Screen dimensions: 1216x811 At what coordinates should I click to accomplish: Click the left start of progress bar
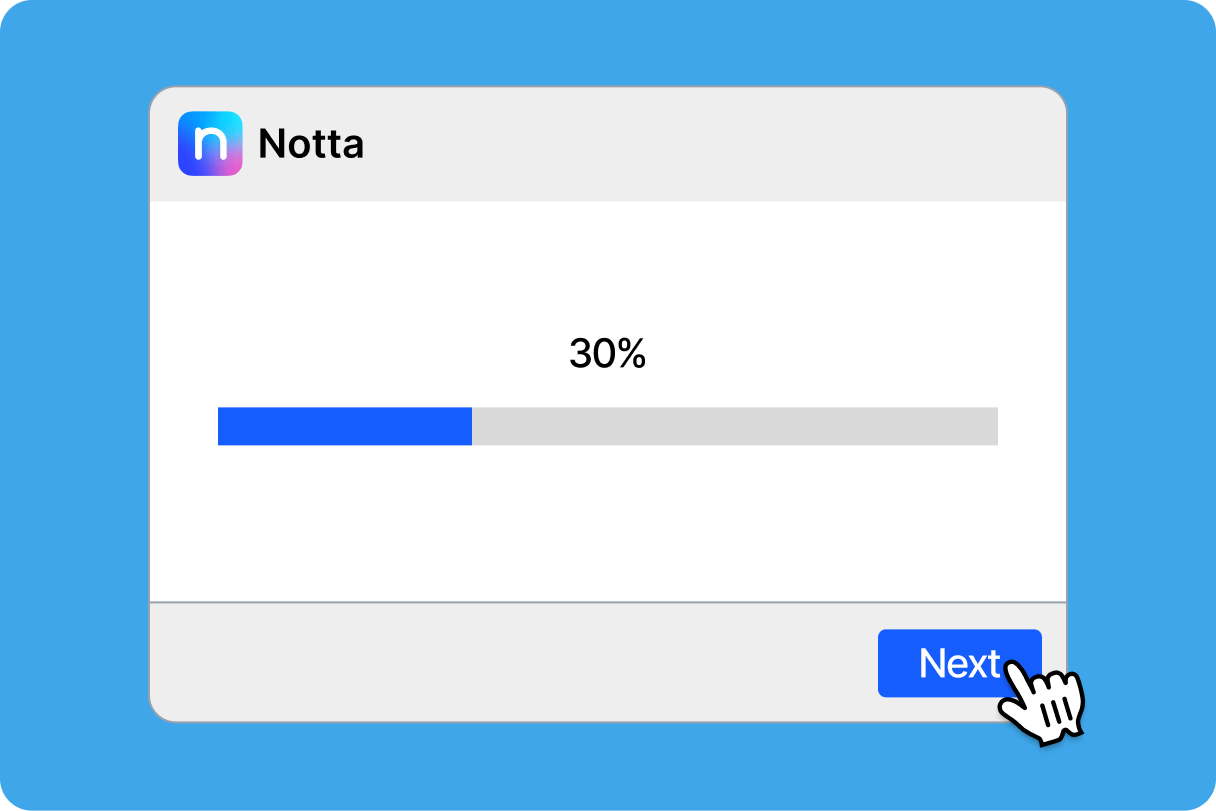223,426
